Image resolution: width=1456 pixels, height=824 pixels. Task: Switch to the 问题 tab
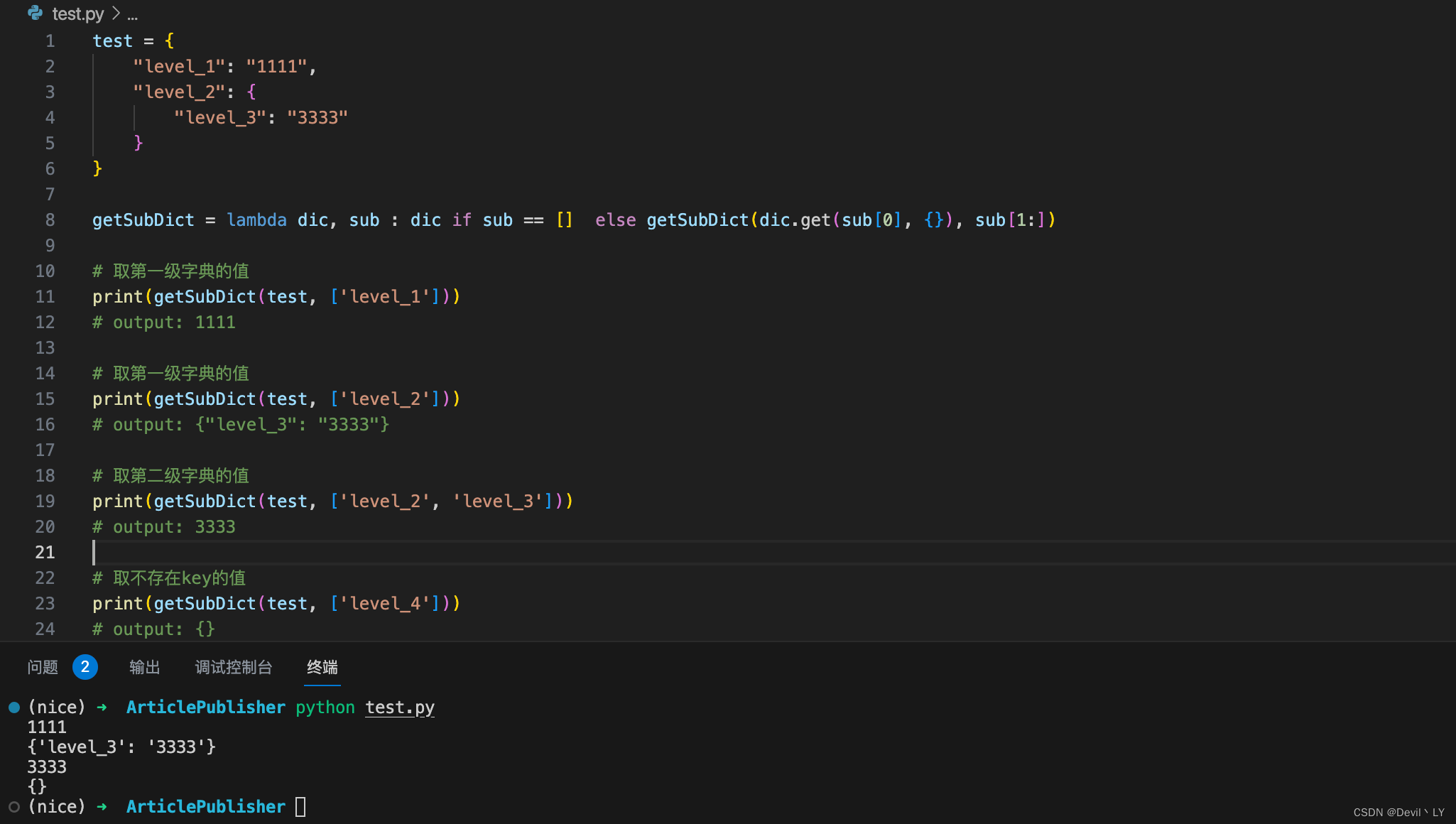tap(43, 667)
